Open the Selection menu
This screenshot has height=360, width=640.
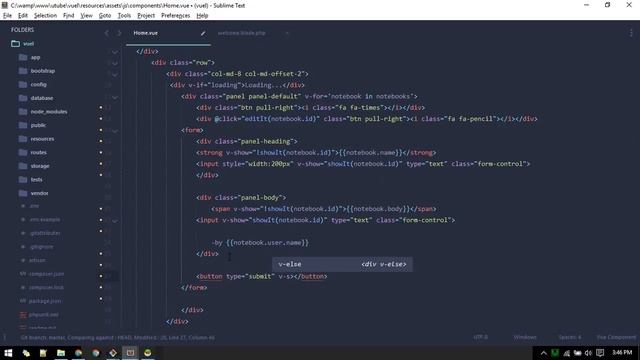pyautogui.click(x=45, y=16)
